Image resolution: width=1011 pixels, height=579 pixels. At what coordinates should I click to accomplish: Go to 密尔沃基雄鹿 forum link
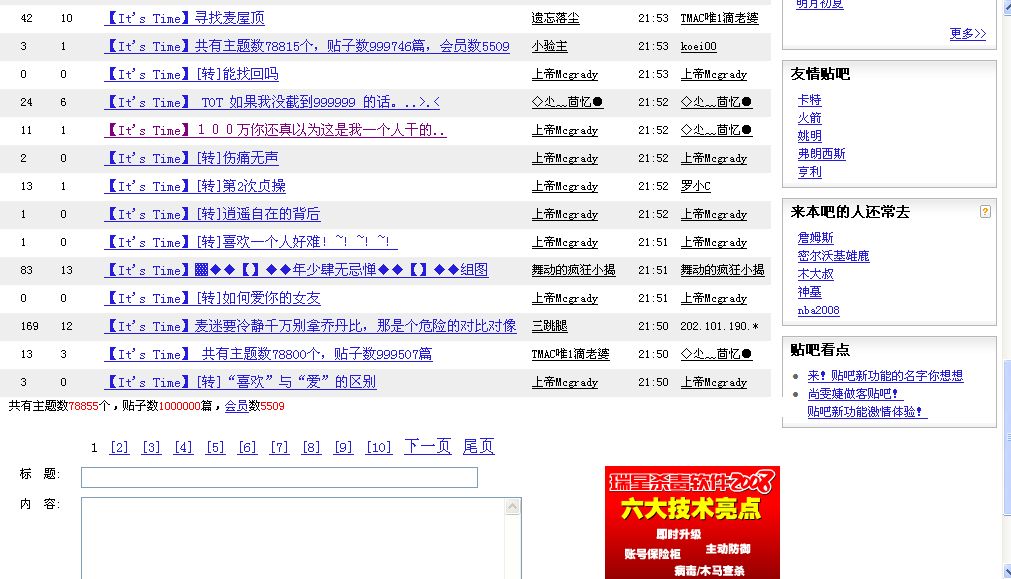point(833,256)
